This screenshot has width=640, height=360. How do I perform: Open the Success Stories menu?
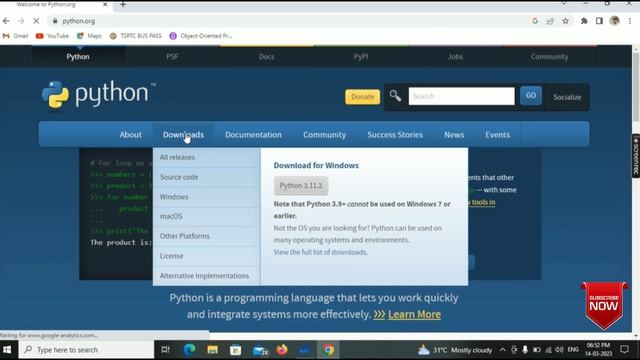pos(395,135)
